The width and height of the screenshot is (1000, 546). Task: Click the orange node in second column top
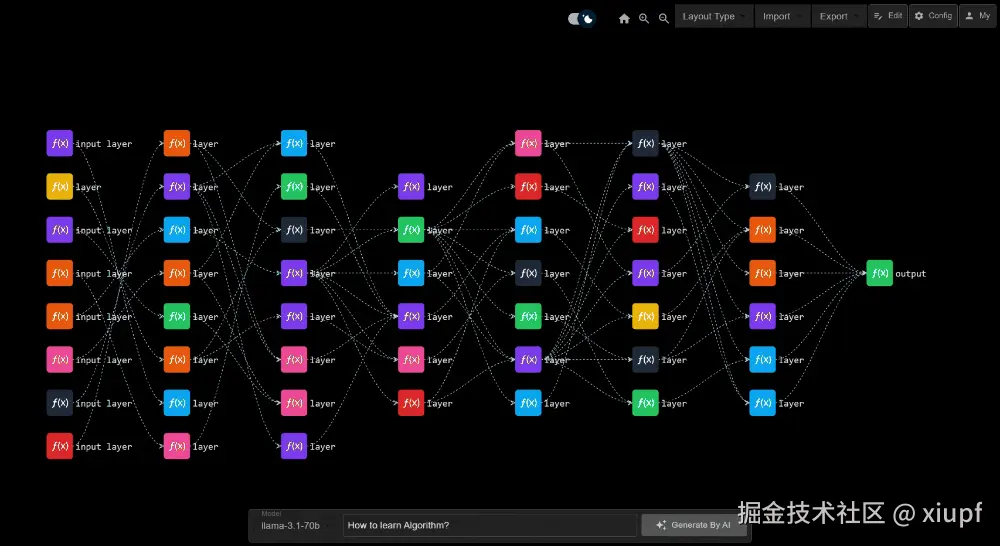[x=177, y=143]
